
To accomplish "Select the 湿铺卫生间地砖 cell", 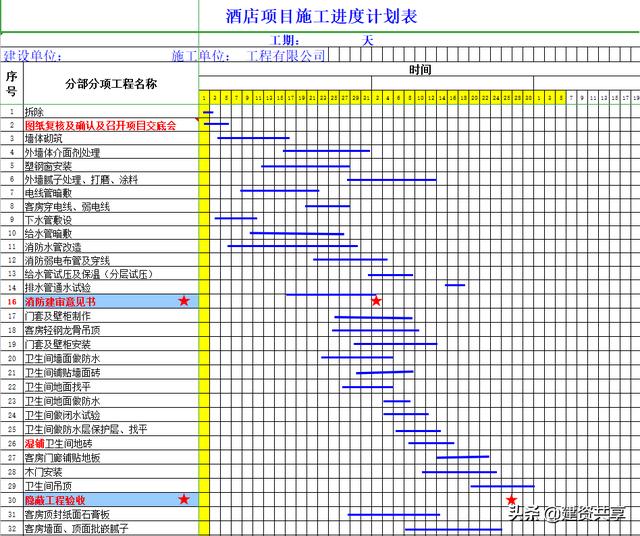I will click(111, 443).
